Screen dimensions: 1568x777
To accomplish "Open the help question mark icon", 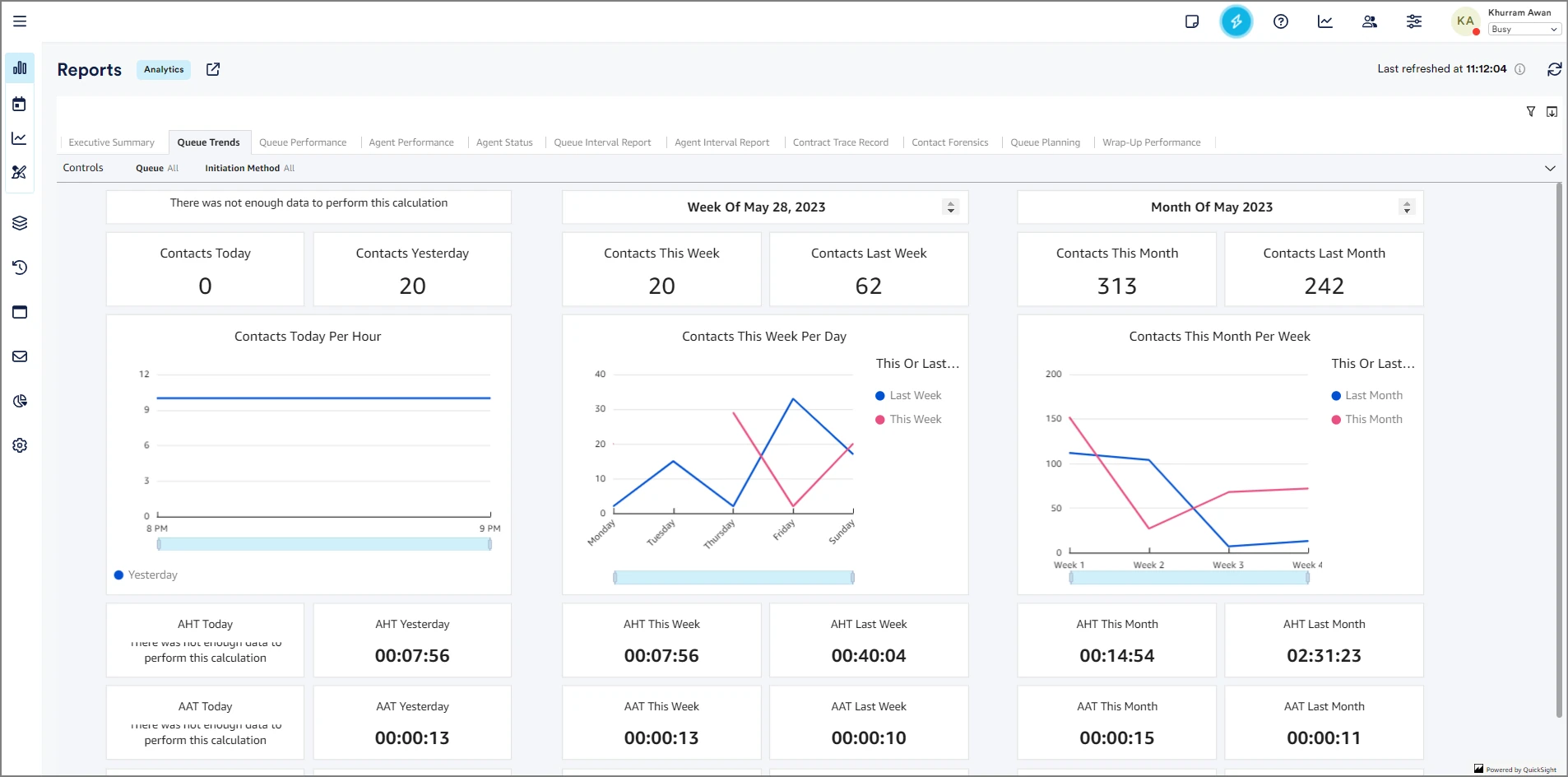I will (1280, 21).
